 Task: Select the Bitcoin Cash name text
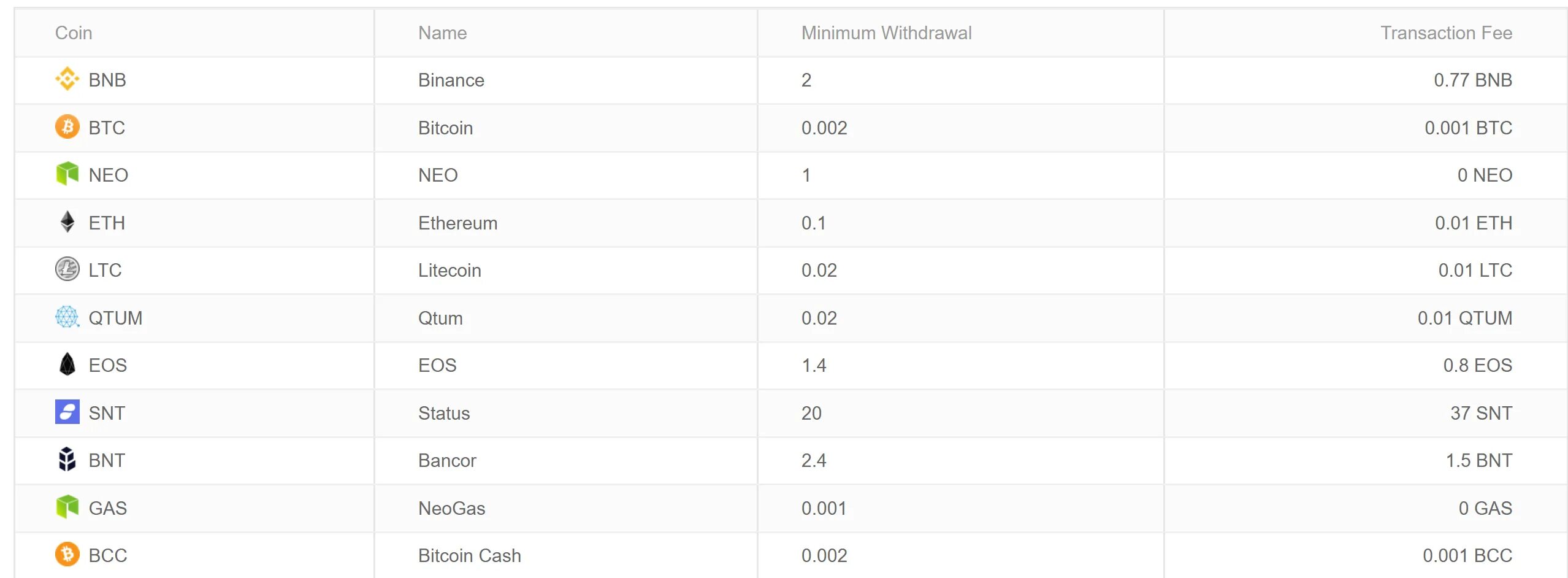coord(469,556)
